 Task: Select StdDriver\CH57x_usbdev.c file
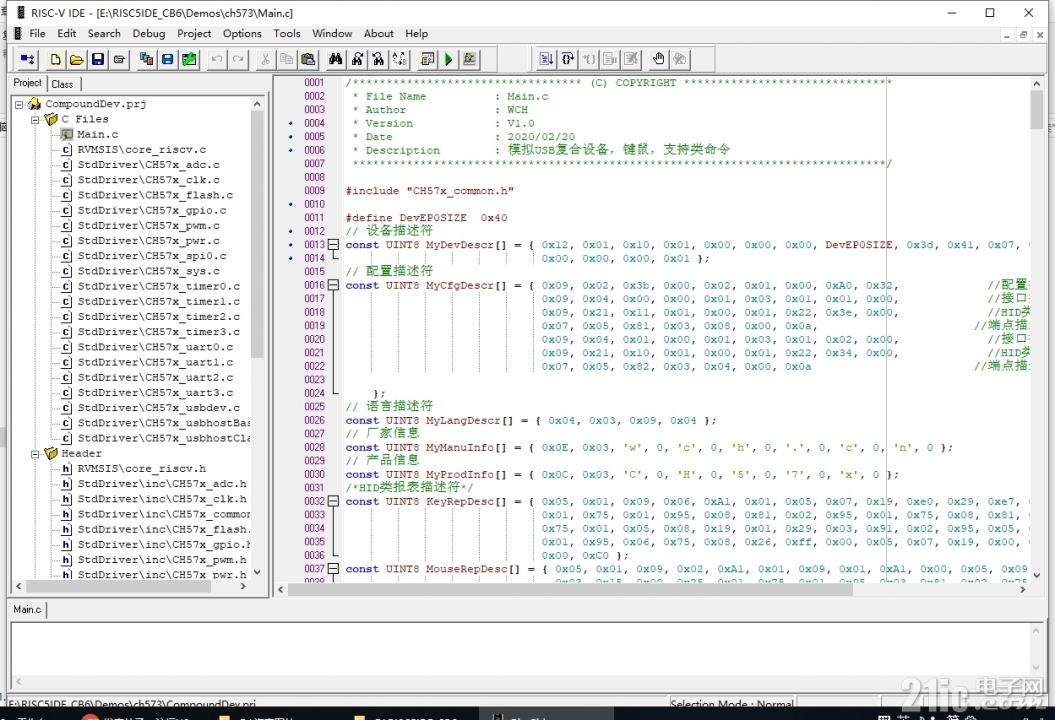158,408
